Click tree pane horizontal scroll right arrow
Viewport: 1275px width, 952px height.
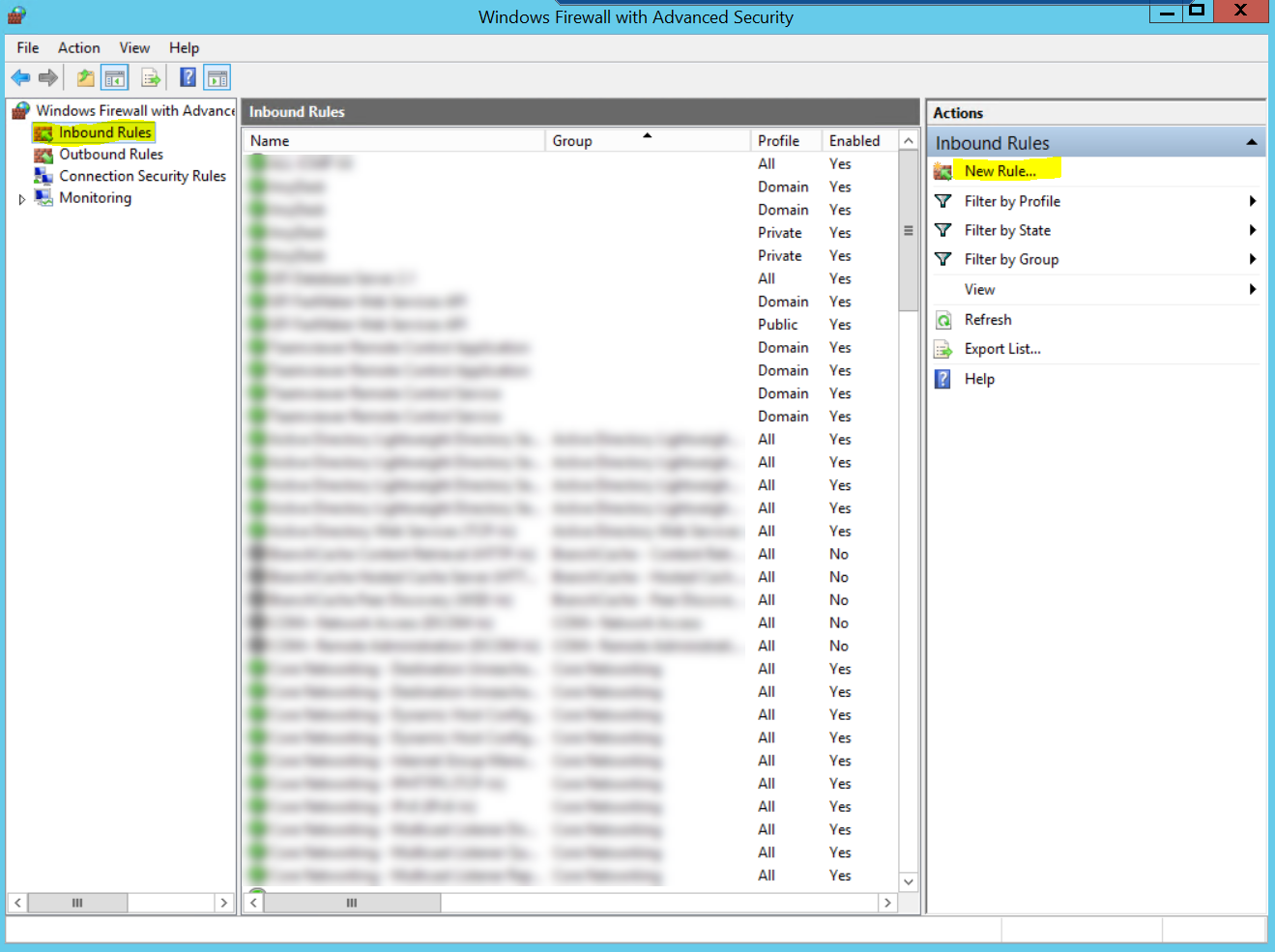tap(224, 903)
